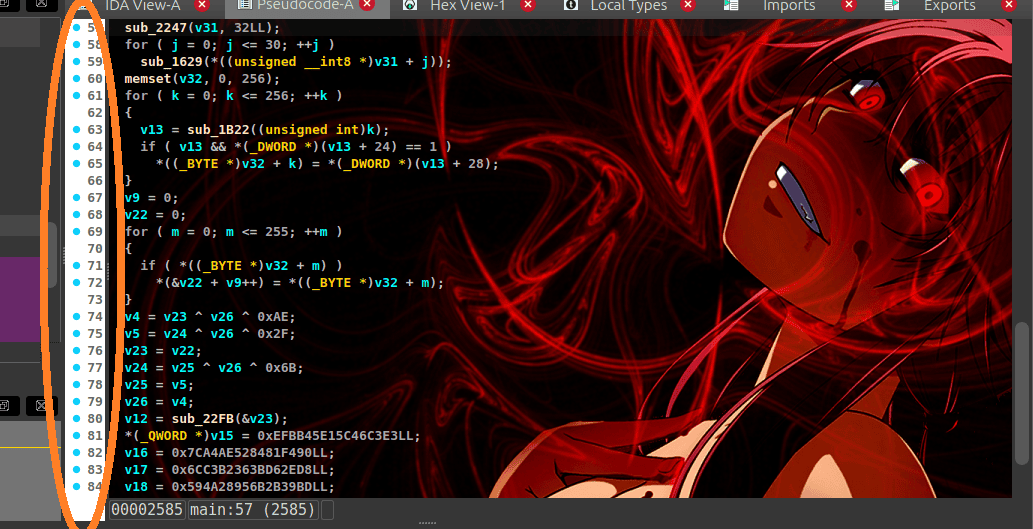This screenshot has width=1033, height=529.
Task: Click variable v16 on line 82
Action: point(136,453)
